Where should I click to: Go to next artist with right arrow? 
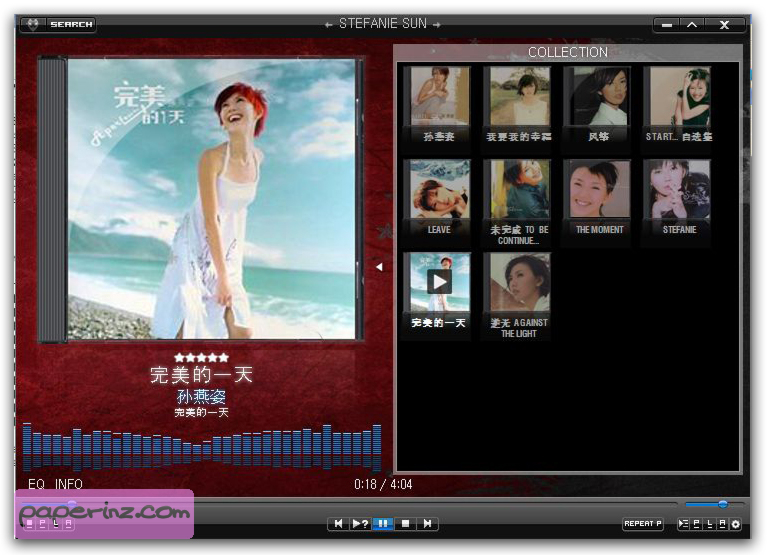436,24
